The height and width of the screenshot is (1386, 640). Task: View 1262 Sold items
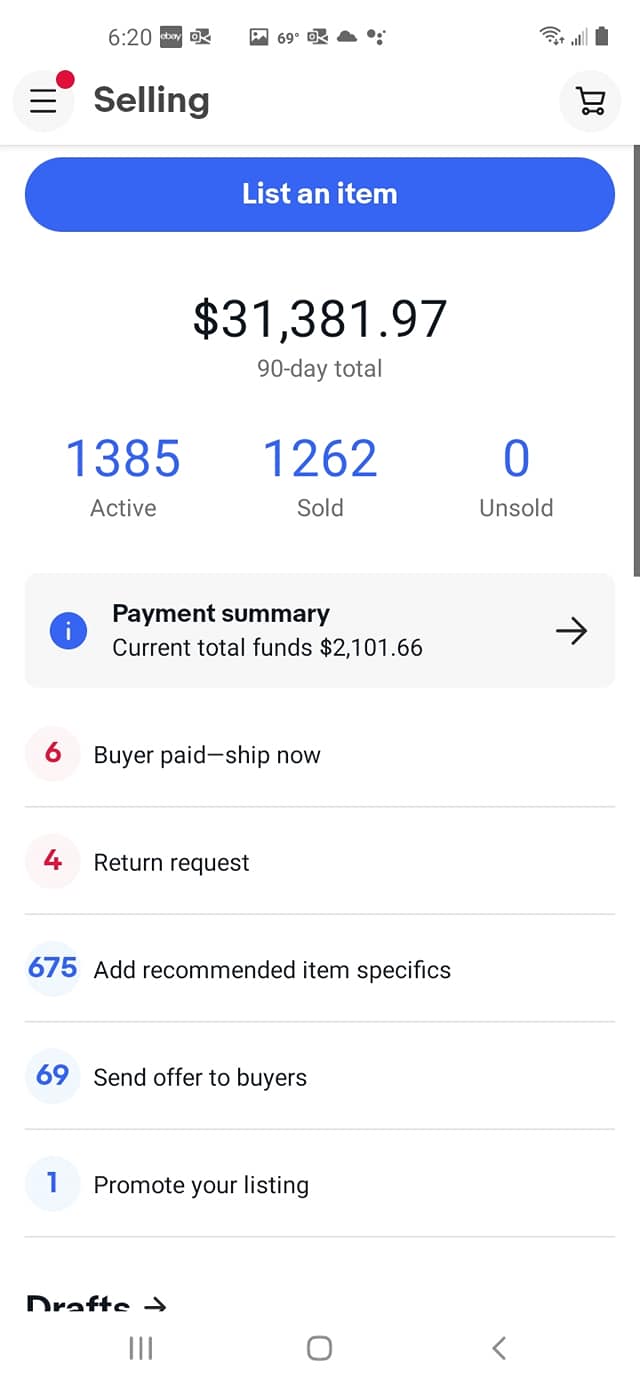click(320, 477)
